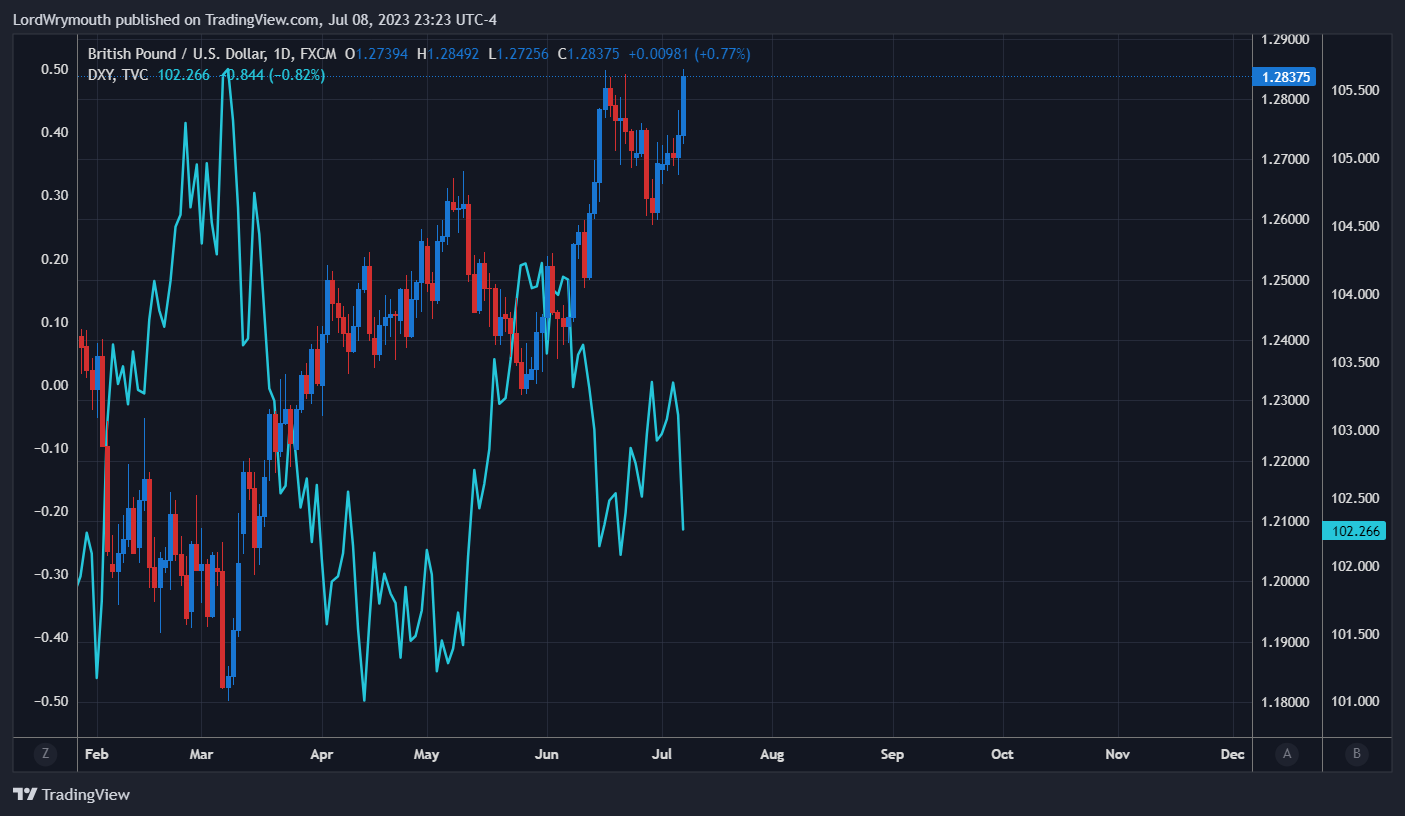Viewport: 1405px width, 816px height.
Task: Click the 104.000 DXY scale value
Action: [1354, 294]
